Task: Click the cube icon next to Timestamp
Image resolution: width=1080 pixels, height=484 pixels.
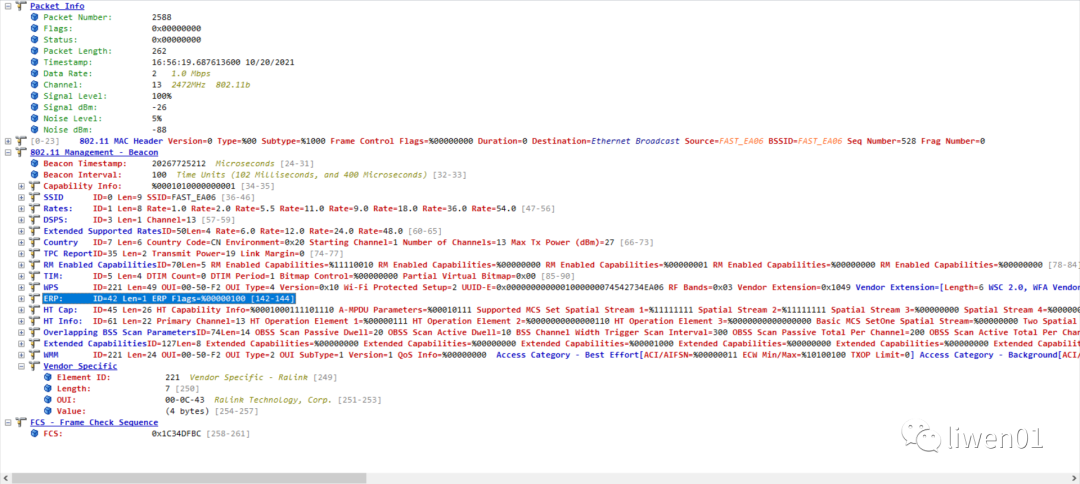Action: point(34,62)
